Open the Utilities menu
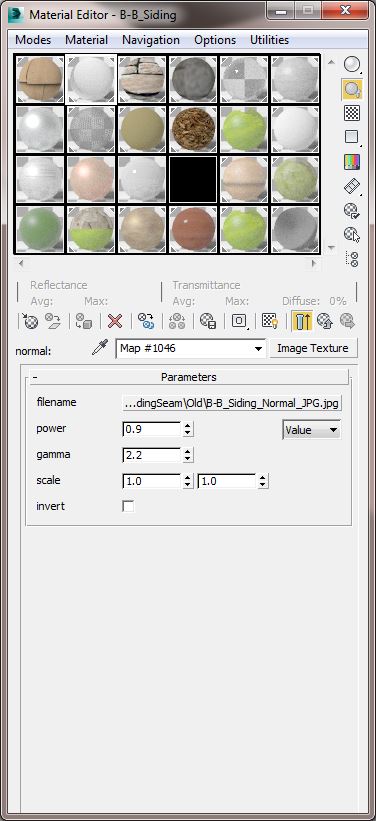 point(269,40)
